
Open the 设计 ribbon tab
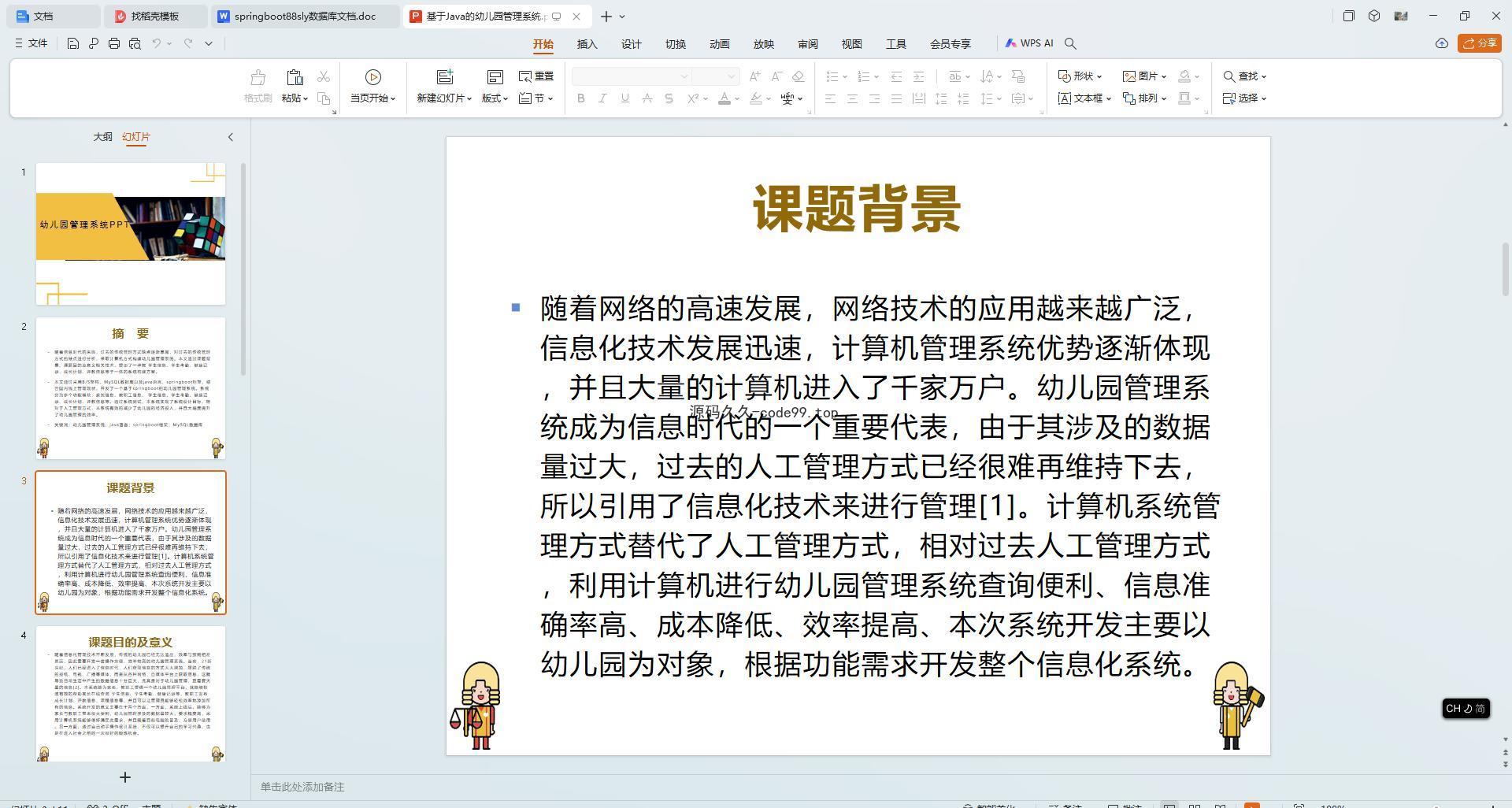click(632, 44)
